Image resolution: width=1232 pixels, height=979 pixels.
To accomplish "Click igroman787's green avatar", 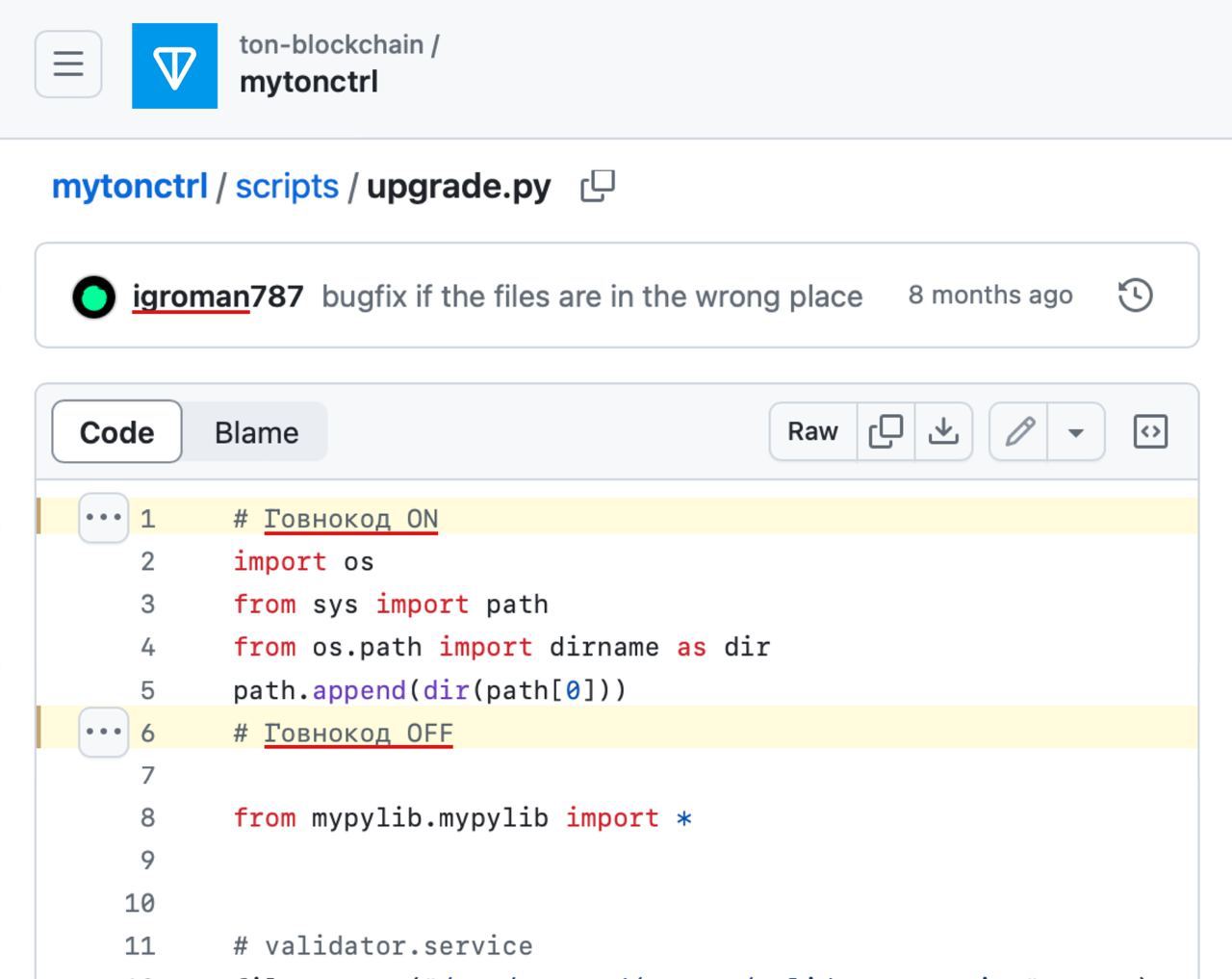I will click(x=94, y=296).
